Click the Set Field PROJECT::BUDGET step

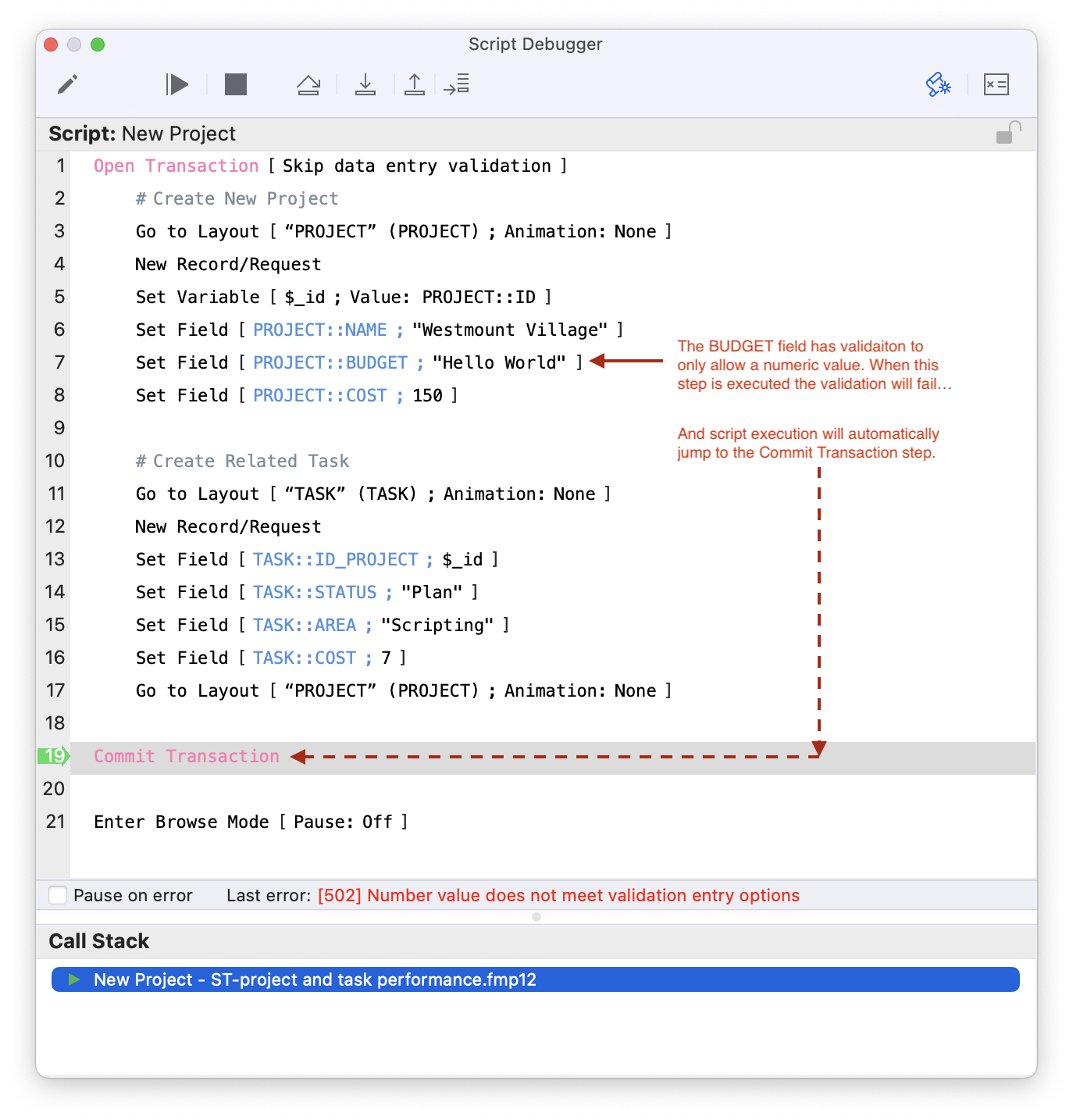[358, 362]
